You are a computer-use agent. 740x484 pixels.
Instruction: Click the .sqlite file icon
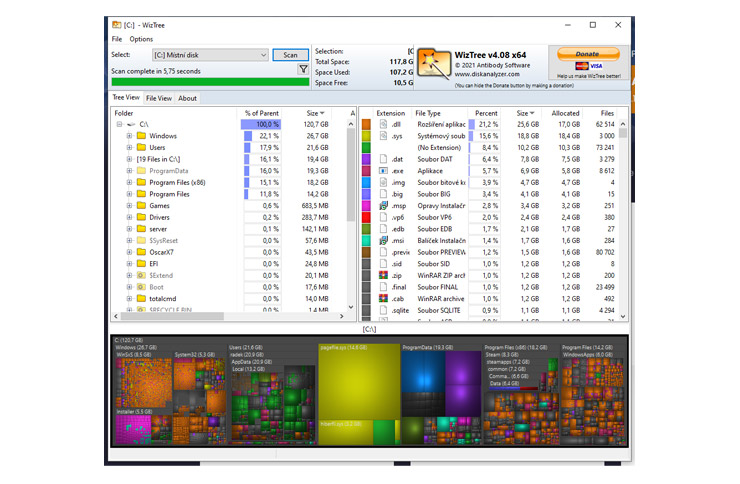pos(383,310)
